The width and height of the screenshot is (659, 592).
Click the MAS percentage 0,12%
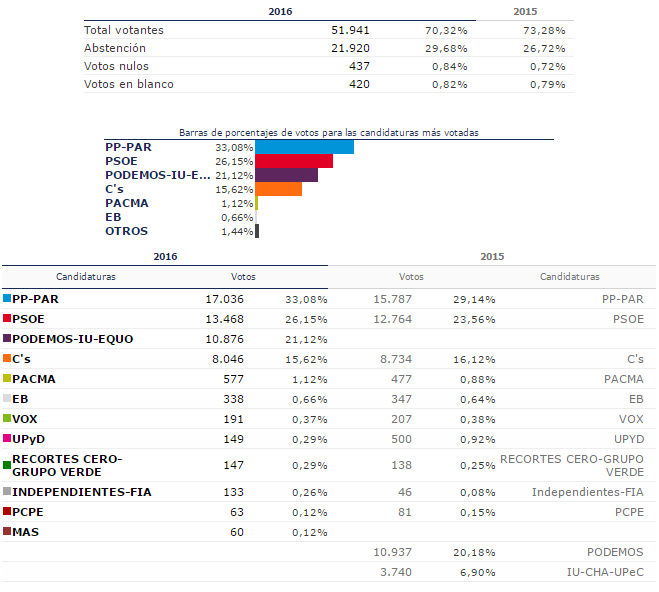(x=310, y=533)
